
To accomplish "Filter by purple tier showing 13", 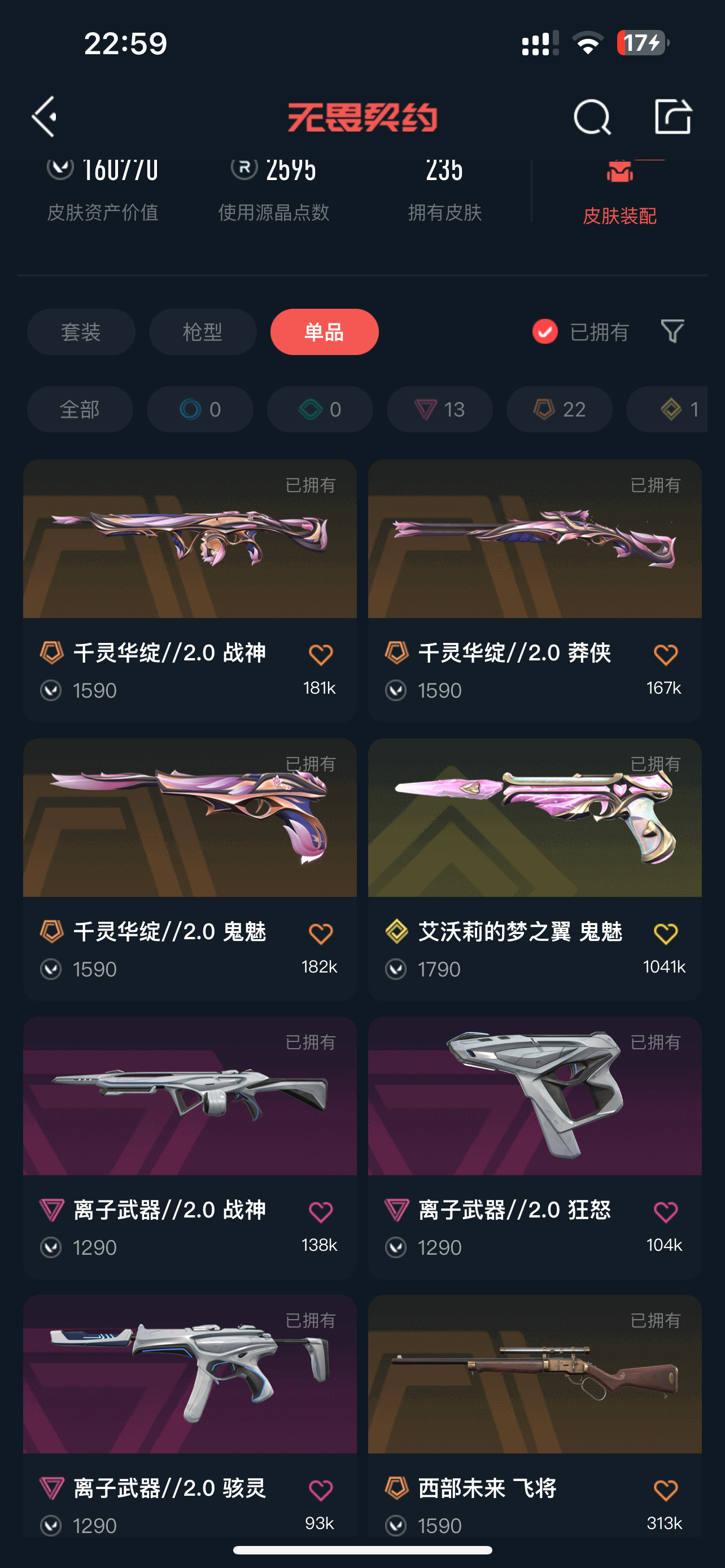I will pos(439,409).
